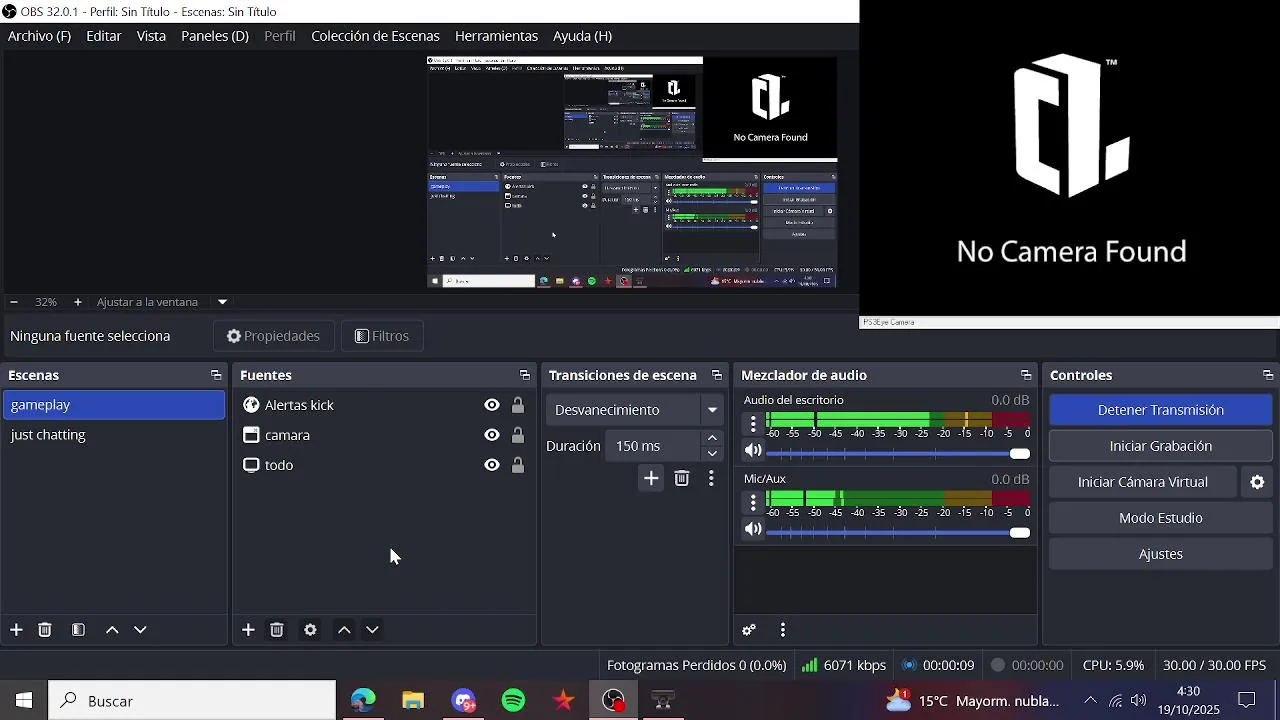Click Windows Buscar search box
The image size is (1280, 720).
pos(192,701)
